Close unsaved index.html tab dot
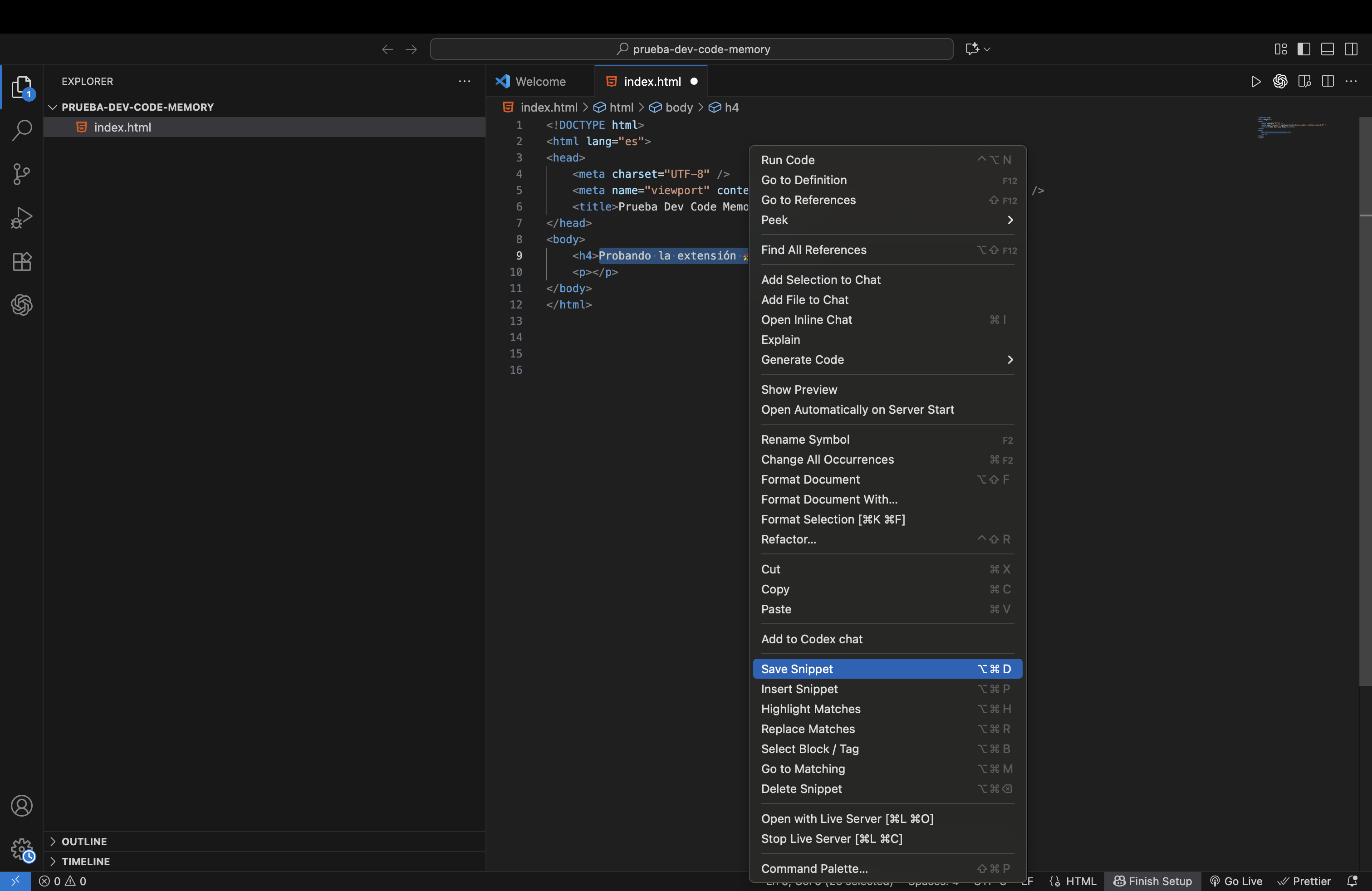Screen dimensions: 1372x891 point(694,81)
